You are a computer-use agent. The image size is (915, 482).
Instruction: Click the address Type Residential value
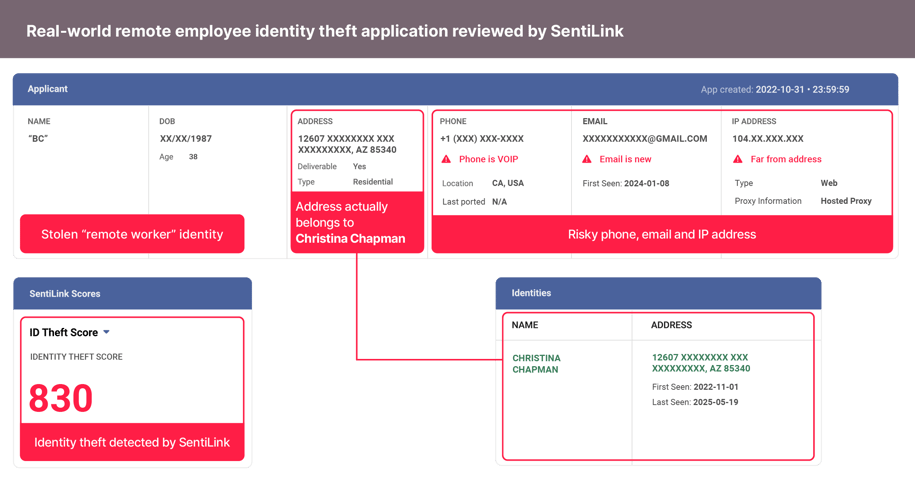(373, 182)
